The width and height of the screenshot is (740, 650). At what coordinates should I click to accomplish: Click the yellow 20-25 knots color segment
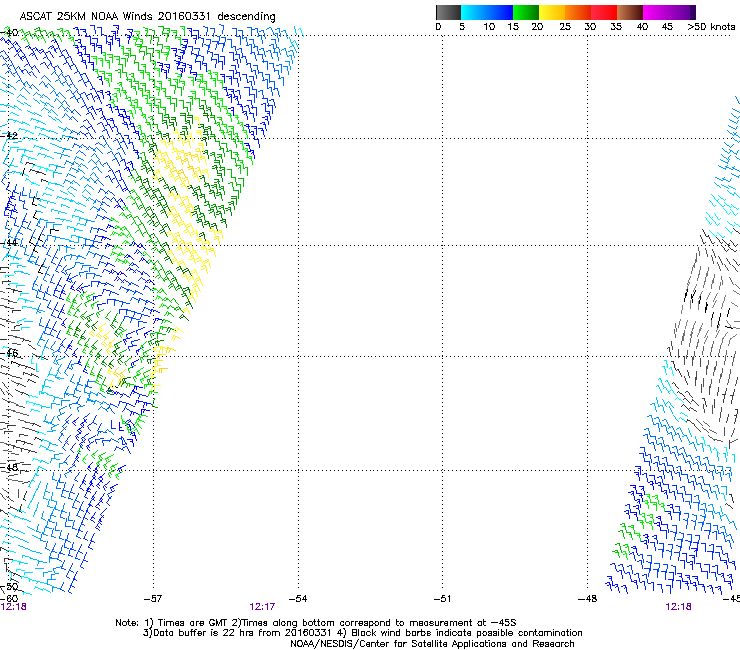tap(552, 12)
